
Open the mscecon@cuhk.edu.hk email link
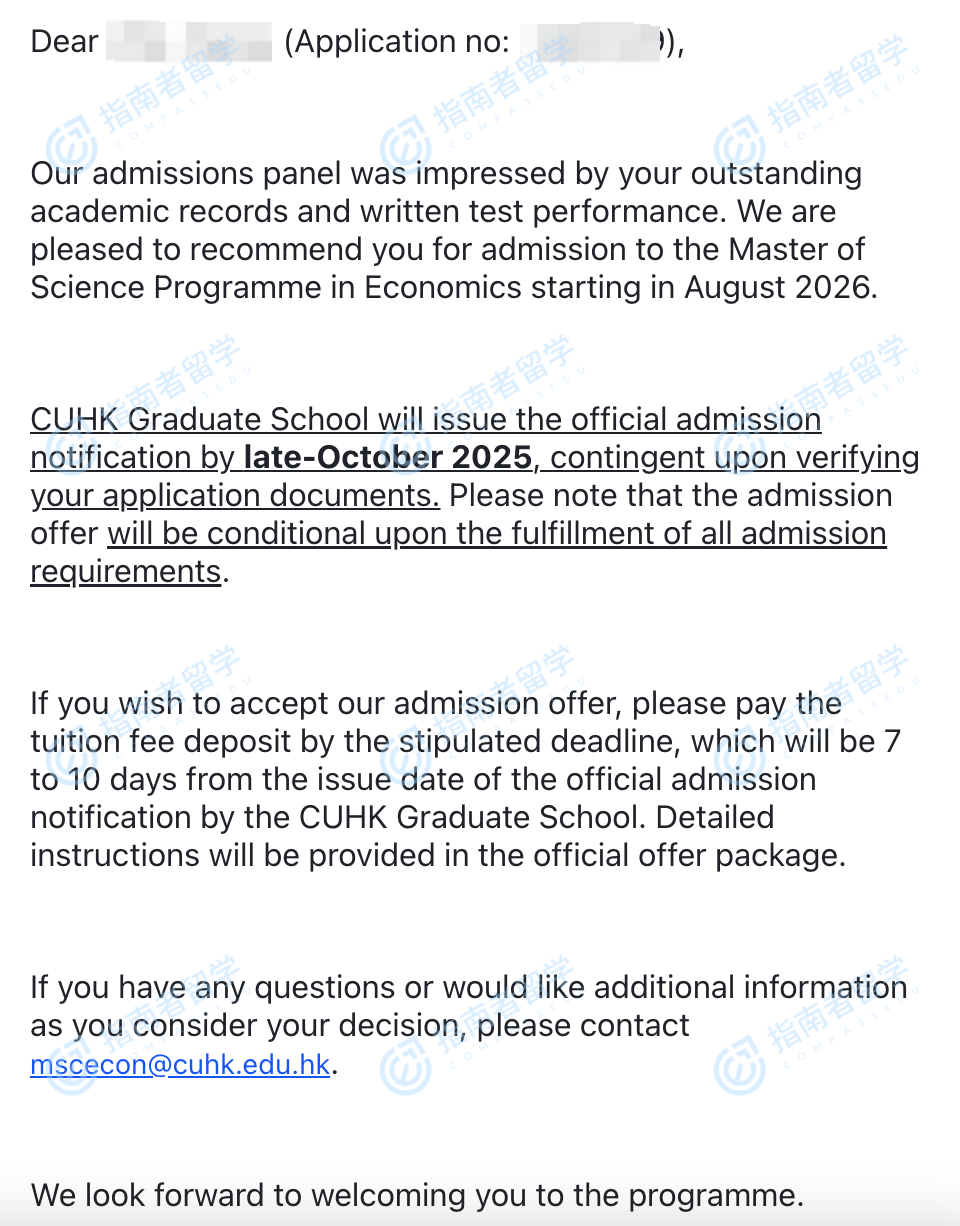tap(180, 1065)
